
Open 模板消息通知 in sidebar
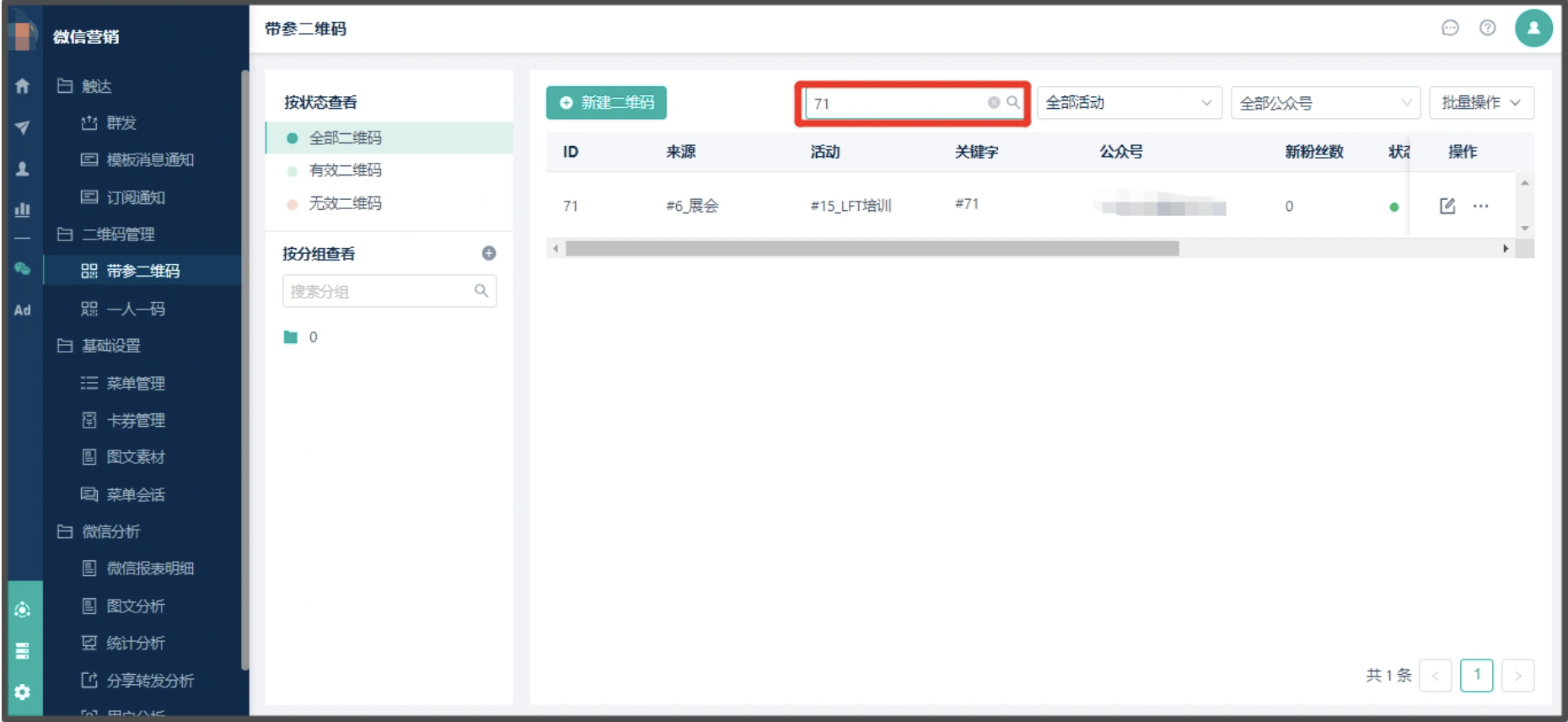(137, 160)
